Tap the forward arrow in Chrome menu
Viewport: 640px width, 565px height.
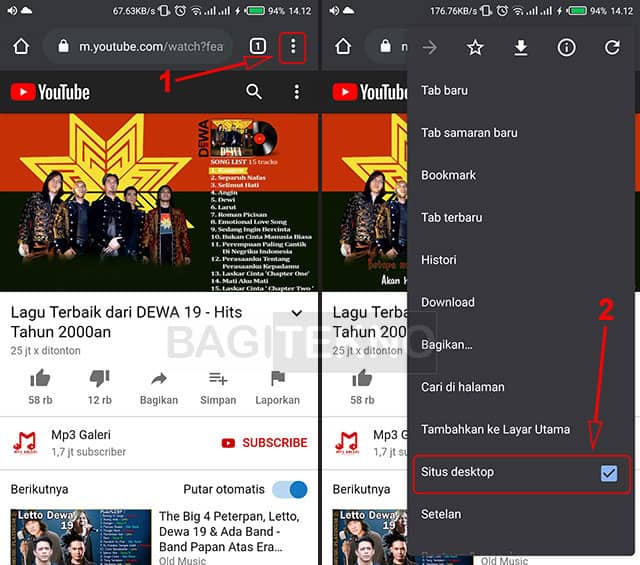429,47
